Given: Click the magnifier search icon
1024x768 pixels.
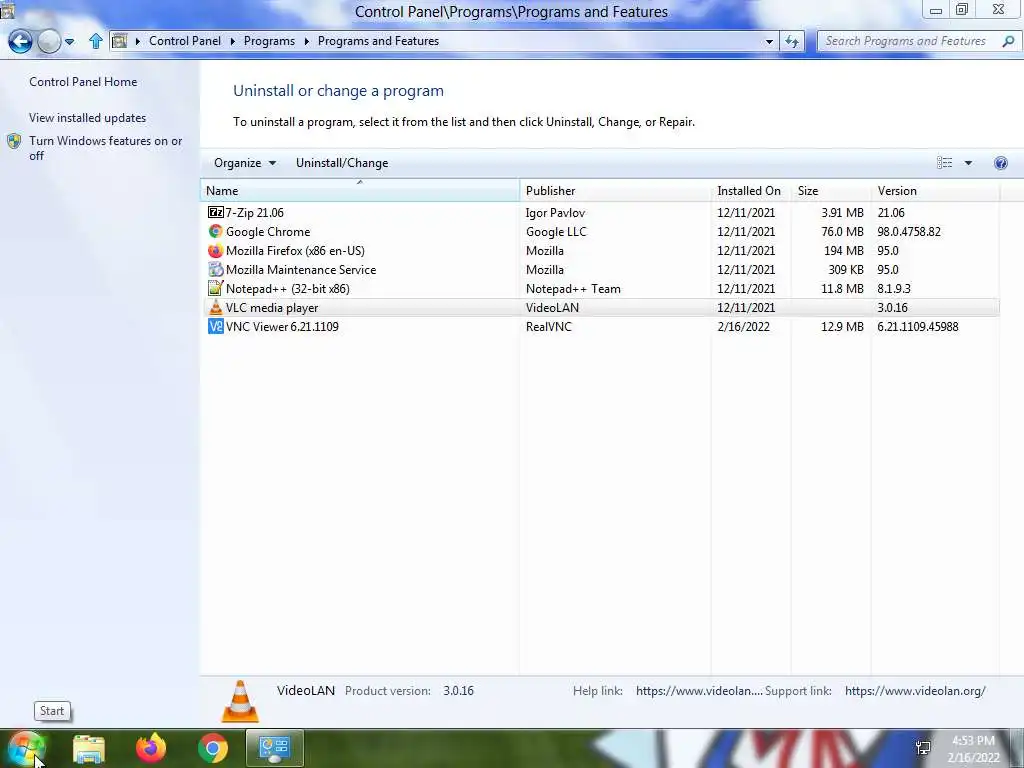Looking at the screenshot, I should coord(1008,41).
